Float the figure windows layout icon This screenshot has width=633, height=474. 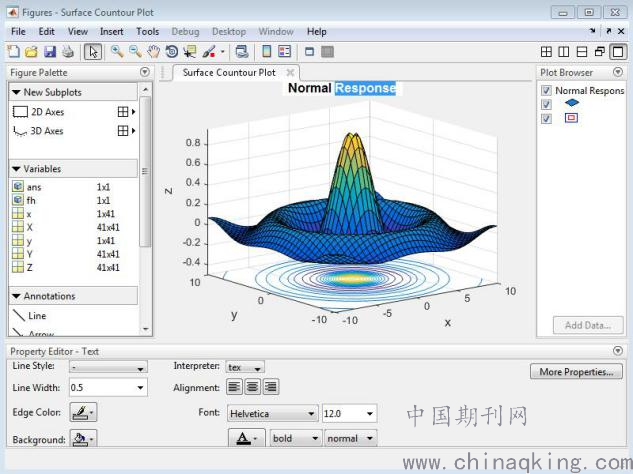(x=599, y=52)
